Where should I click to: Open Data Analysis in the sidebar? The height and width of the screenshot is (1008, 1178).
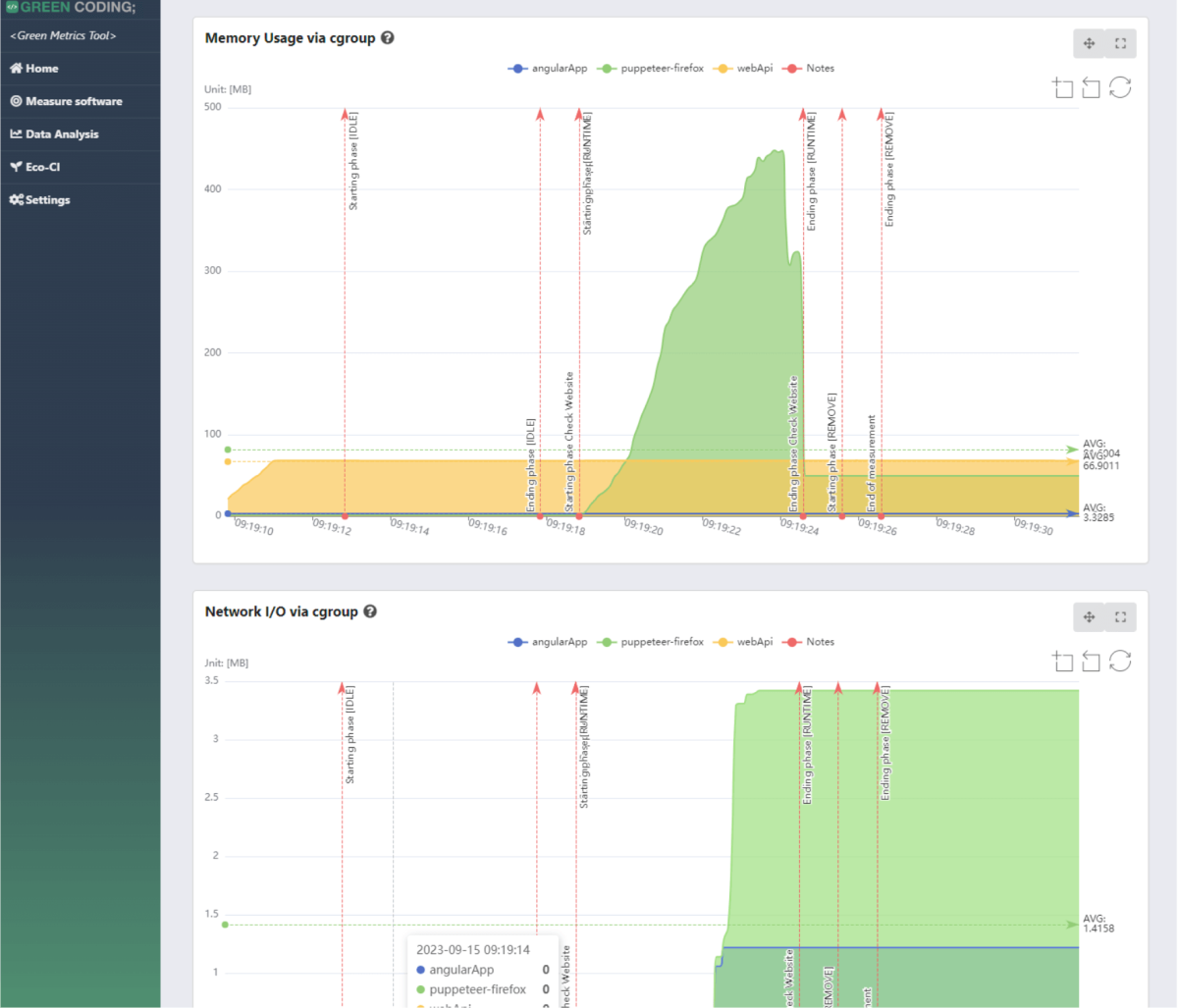coord(80,134)
